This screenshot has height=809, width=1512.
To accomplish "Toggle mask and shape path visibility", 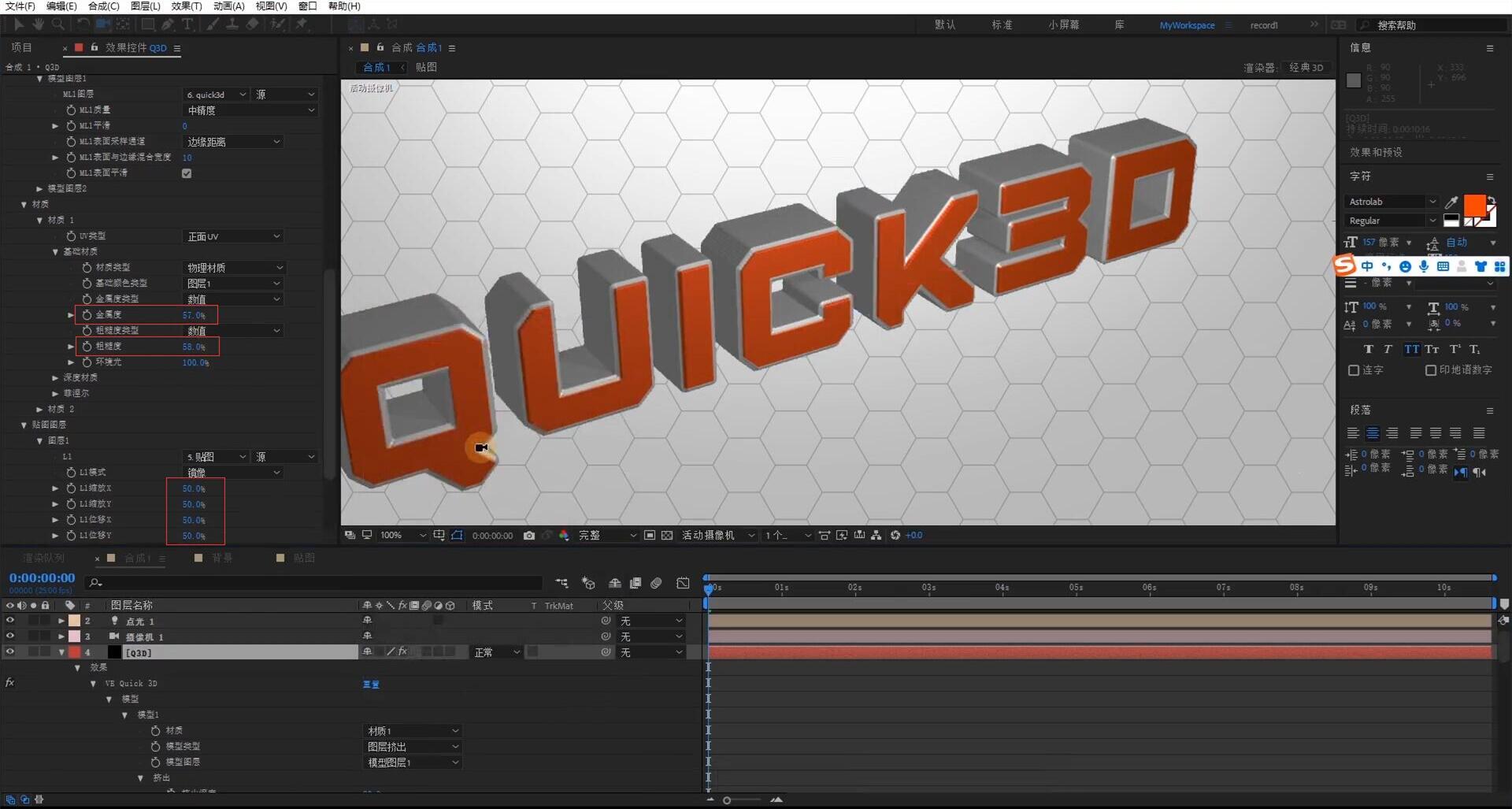I will [x=457, y=535].
